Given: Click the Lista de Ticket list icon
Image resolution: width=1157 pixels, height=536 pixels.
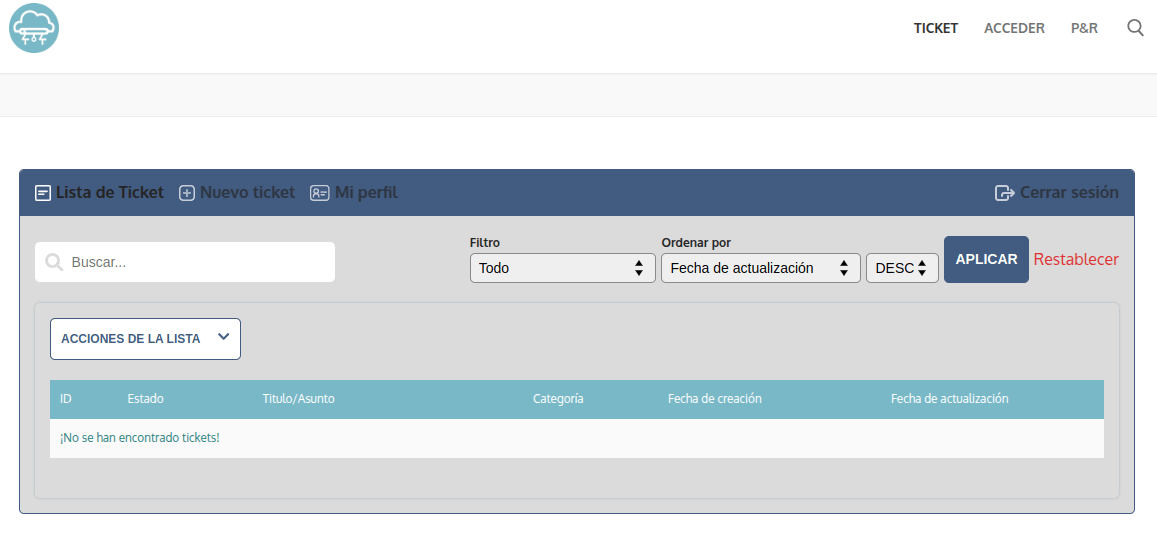Looking at the screenshot, I should (x=43, y=193).
